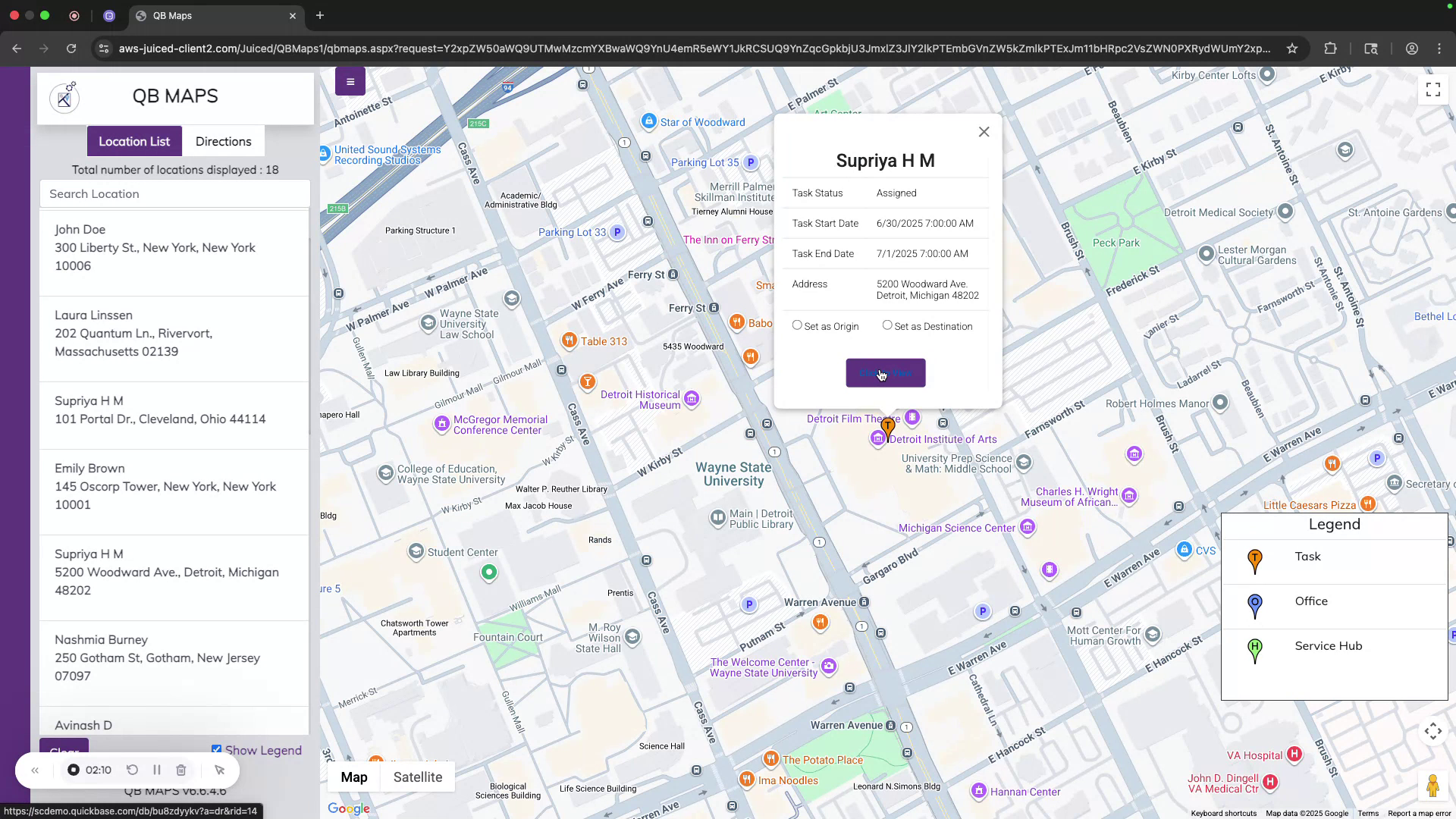Select the Set as Origin radio button
This screenshot has width=1456, height=819.
coord(797,325)
